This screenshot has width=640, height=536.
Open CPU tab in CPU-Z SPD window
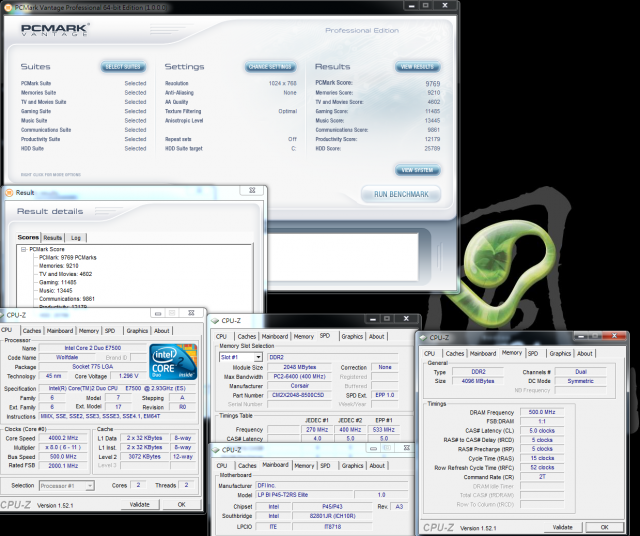221,336
